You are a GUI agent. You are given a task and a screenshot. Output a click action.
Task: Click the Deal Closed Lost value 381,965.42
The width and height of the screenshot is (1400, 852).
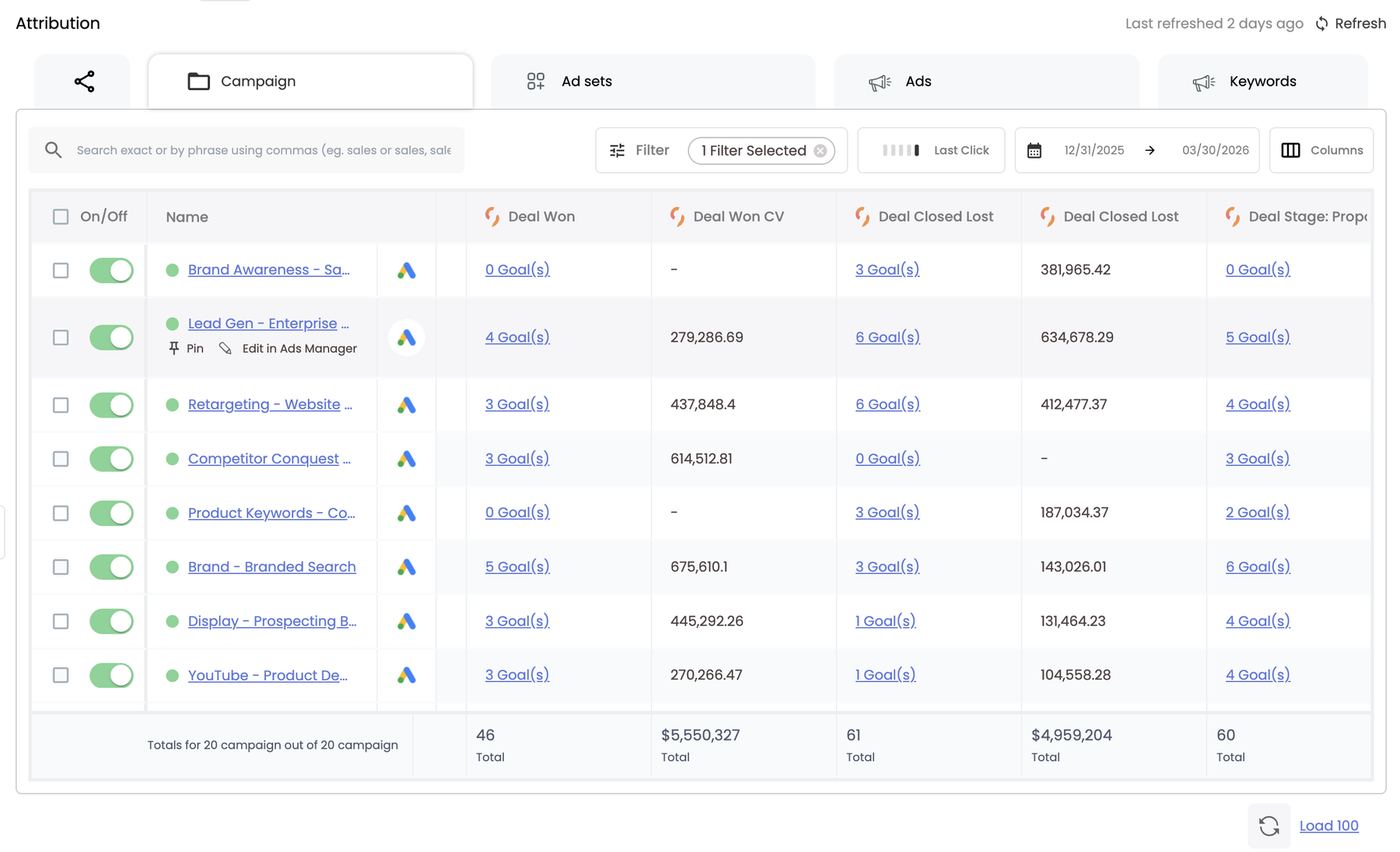pos(1075,270)
